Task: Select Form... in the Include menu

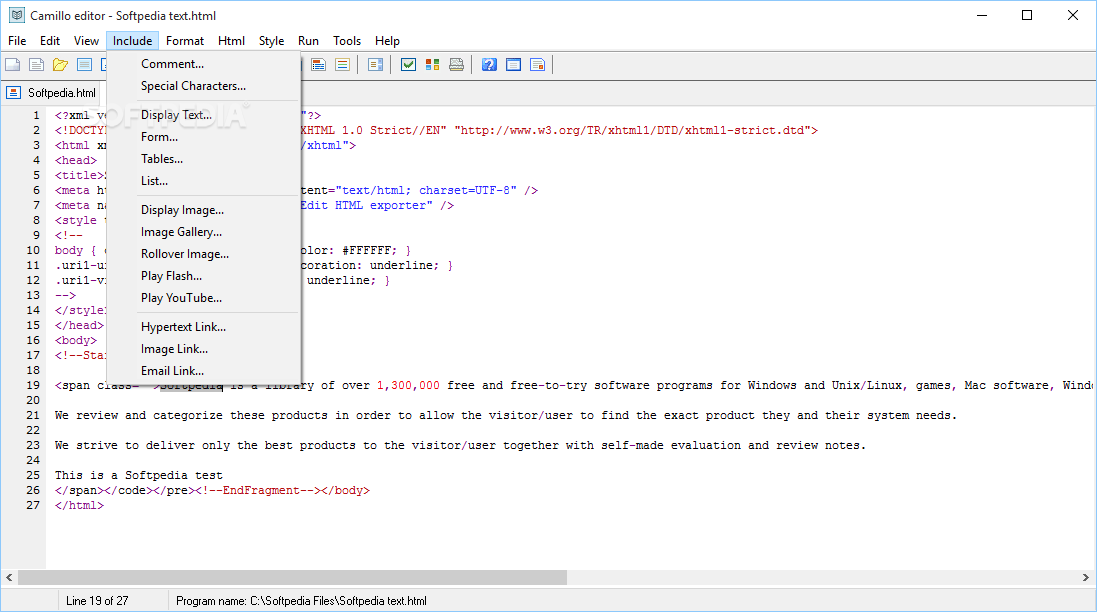Action: pos(204,137)
